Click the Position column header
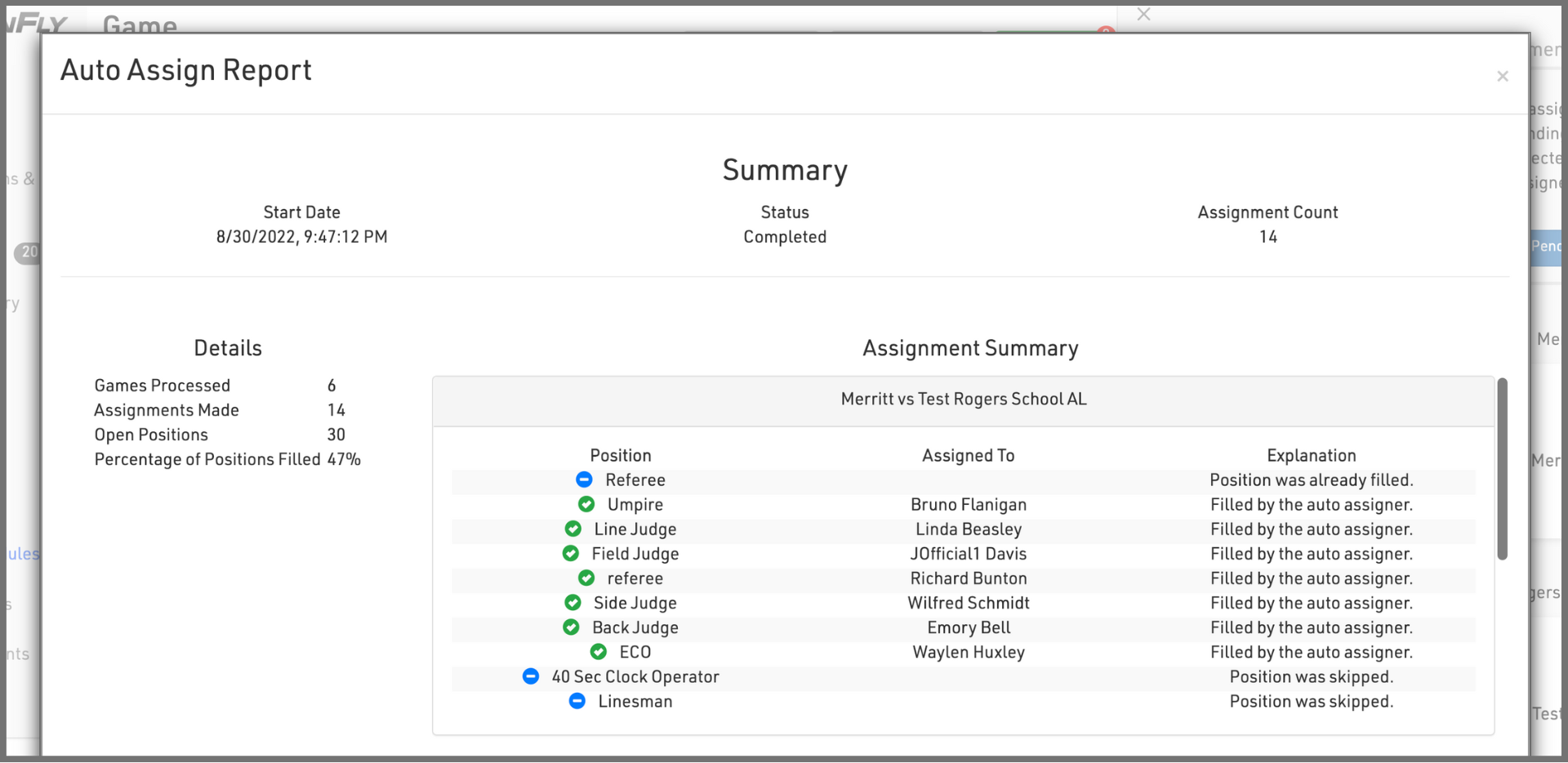The image size is (1568, 763). click(x=621, y=455)
